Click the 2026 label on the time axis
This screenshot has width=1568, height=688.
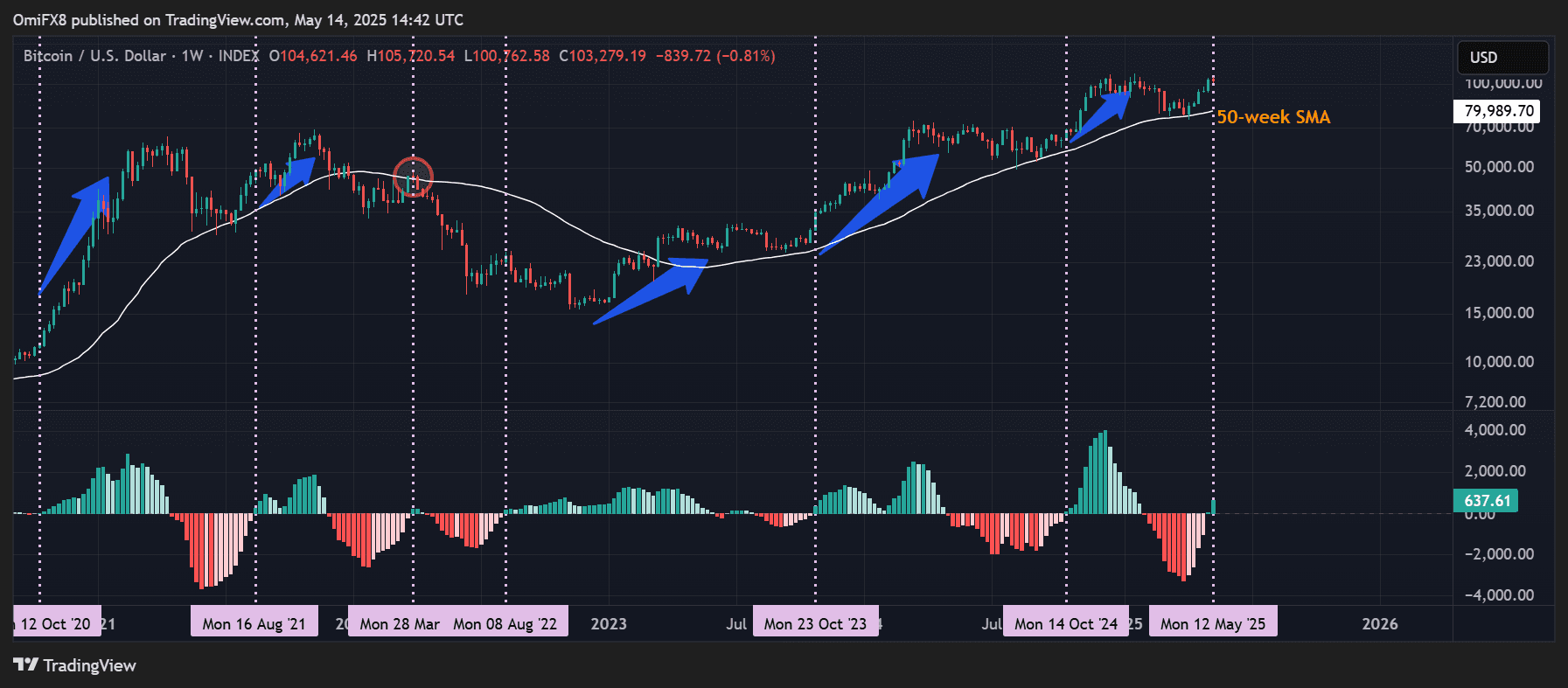(1379, 623)
